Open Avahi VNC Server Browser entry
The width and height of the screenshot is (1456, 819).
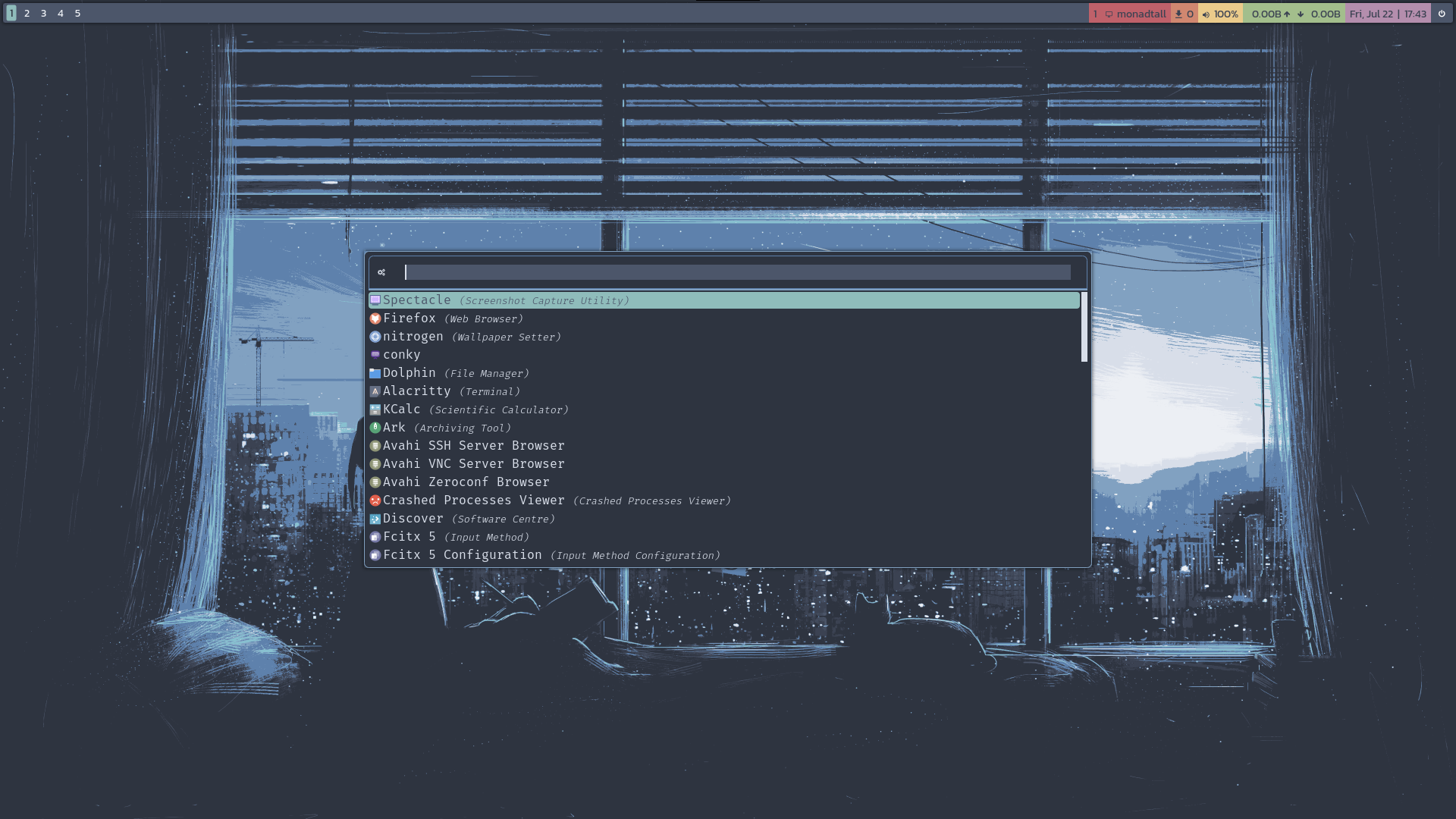coord(473,464)
